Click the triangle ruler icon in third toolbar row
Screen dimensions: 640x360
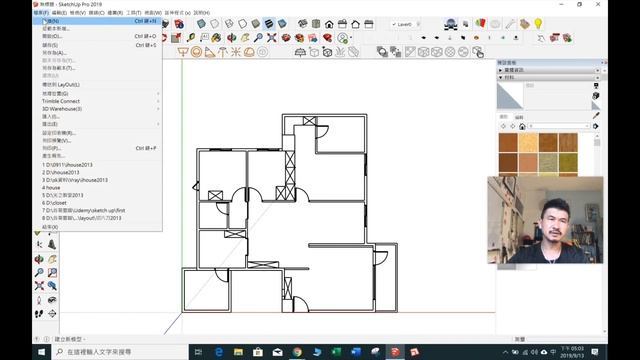[209, 52]
